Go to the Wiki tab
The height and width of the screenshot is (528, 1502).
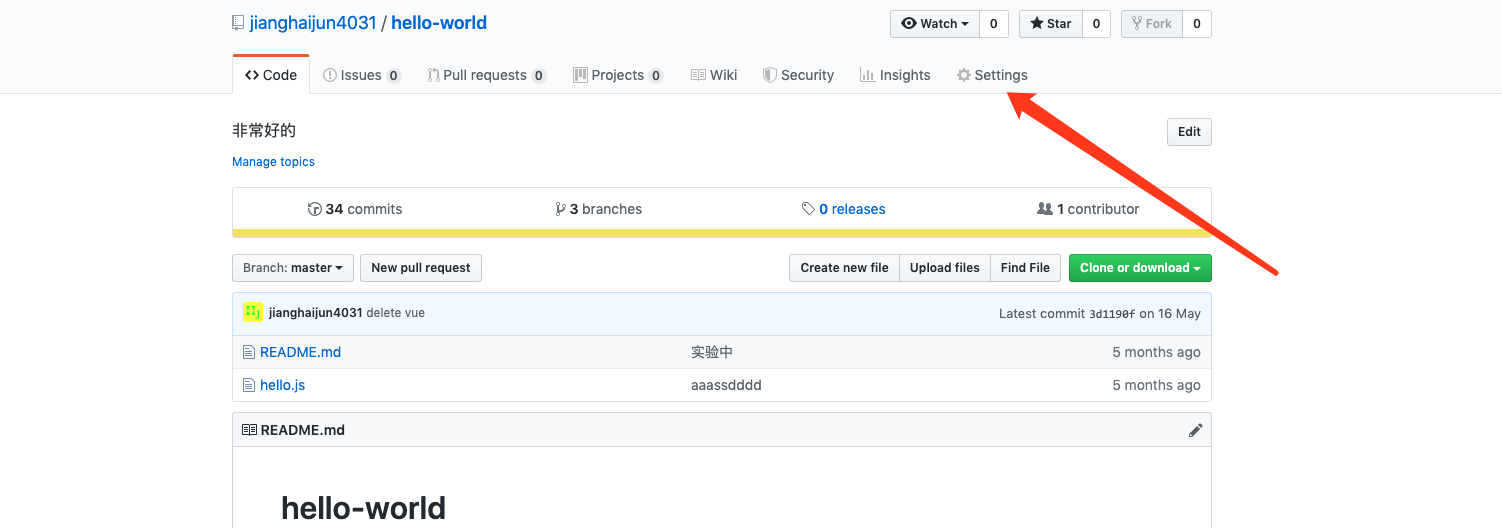pyautogui.click(x=714, y=75)
